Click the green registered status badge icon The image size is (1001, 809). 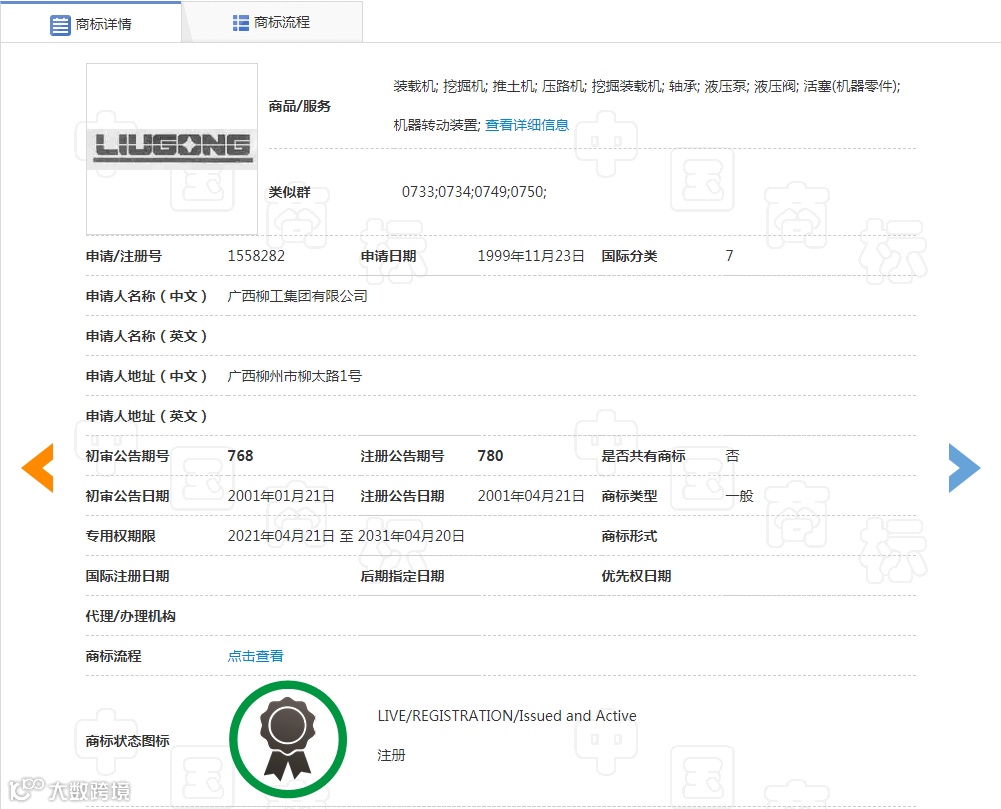(288, 739)
